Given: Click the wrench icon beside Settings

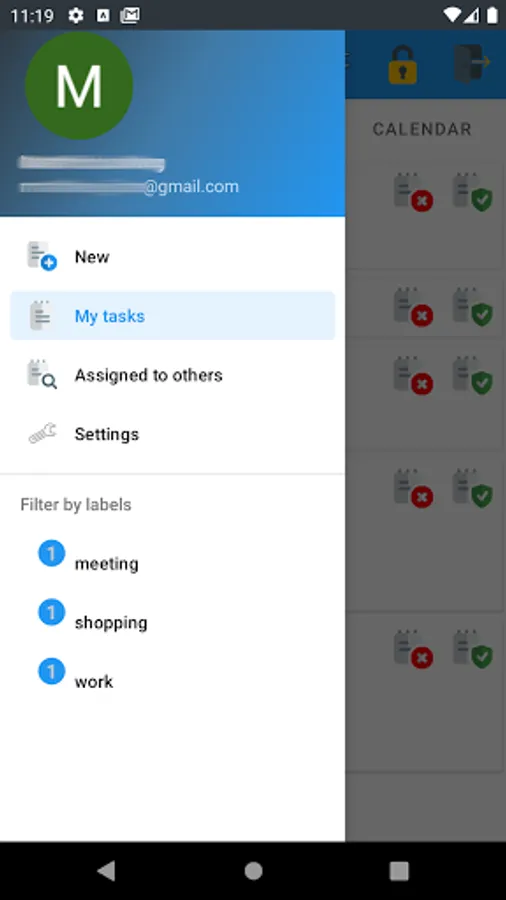Looking at the screenshot, I should 42,433.
